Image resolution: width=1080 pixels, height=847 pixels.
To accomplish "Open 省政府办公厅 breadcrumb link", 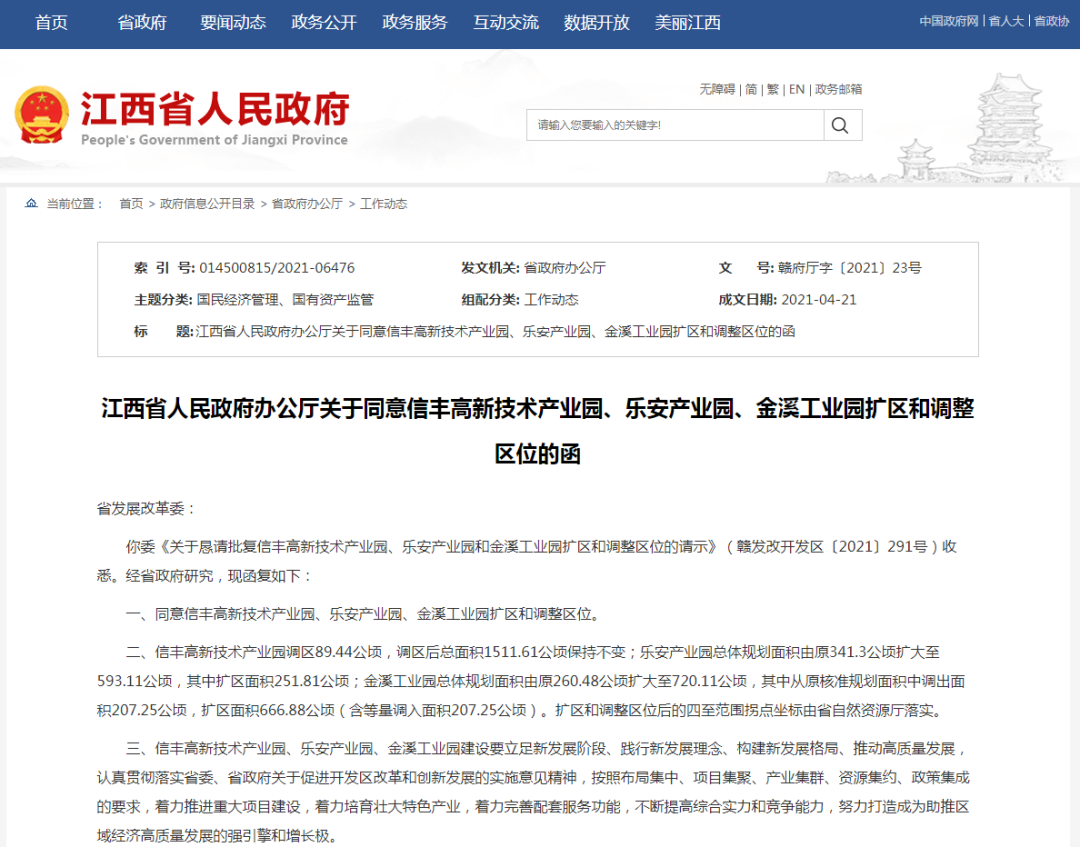I will pos(307,204).
